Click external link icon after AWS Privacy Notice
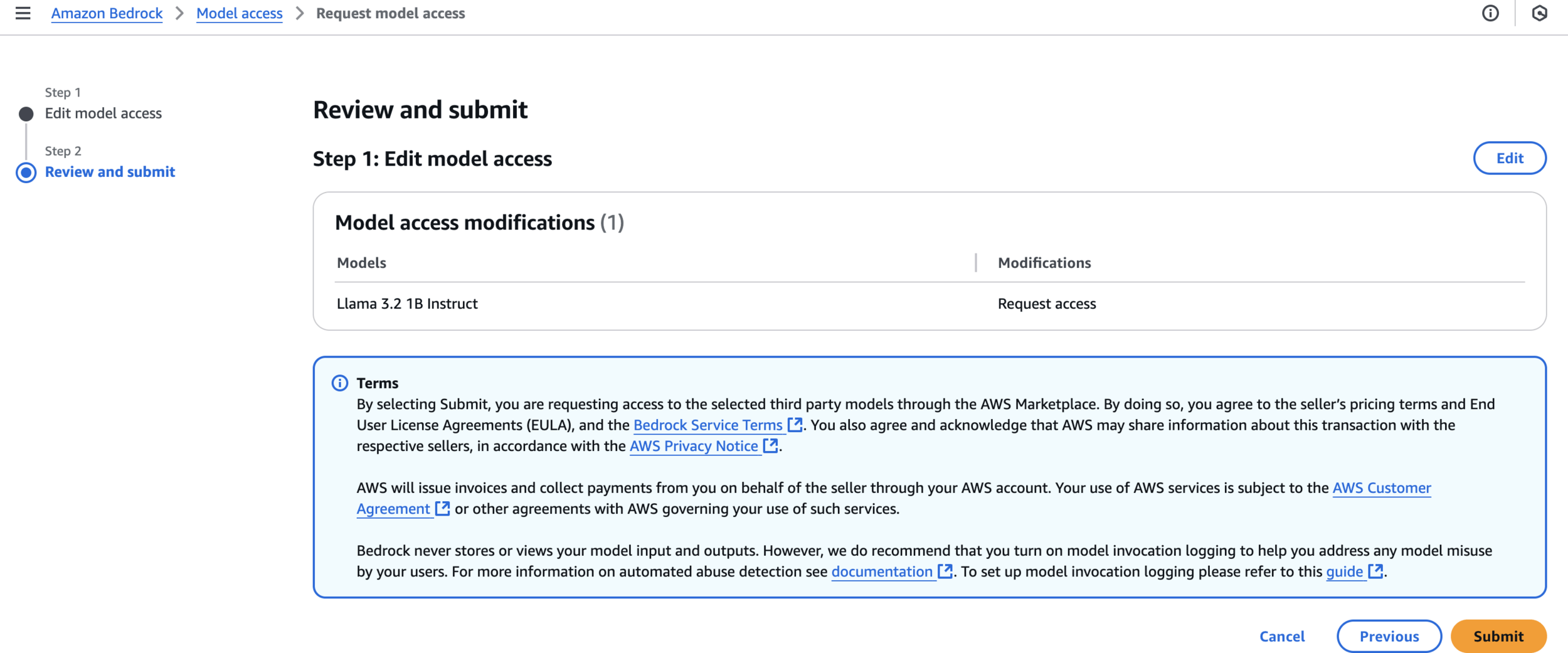This screenshot has height=653, width=1568. 770,445
